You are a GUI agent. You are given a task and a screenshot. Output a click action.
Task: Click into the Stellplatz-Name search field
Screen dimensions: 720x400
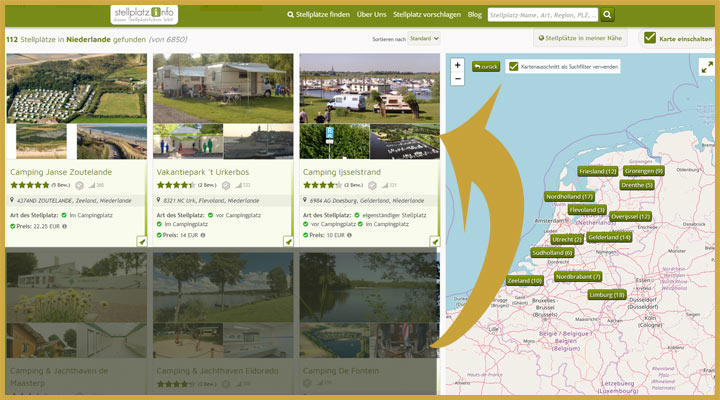click(x=543, y=15)
